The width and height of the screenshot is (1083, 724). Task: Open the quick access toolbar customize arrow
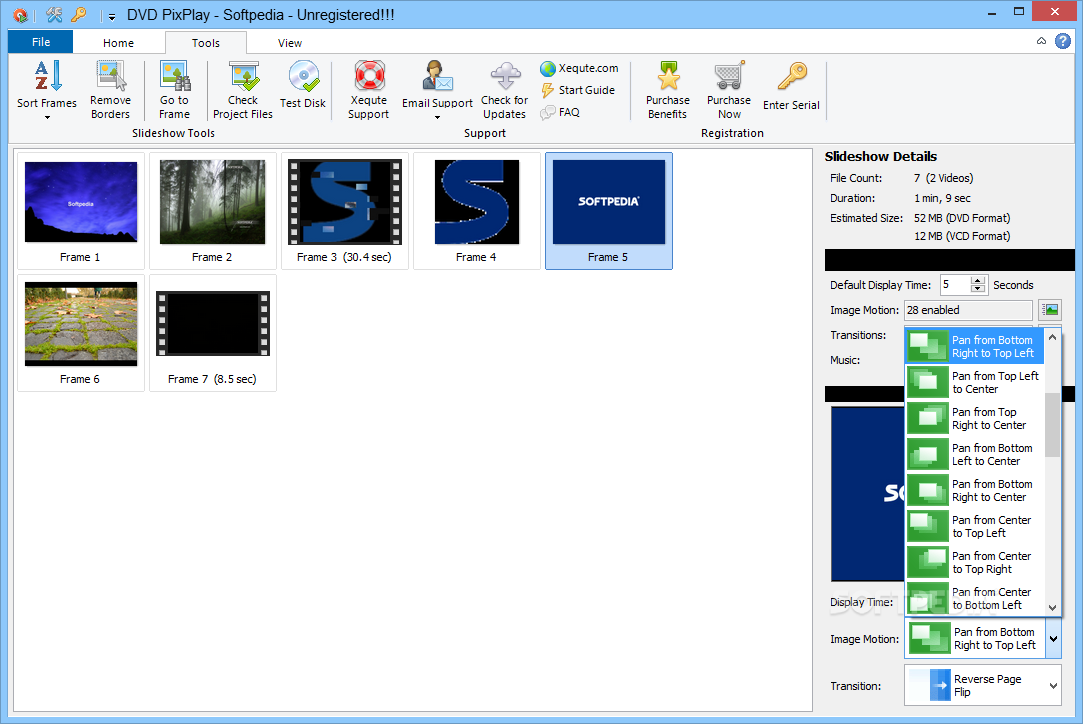tap(111, 16)
